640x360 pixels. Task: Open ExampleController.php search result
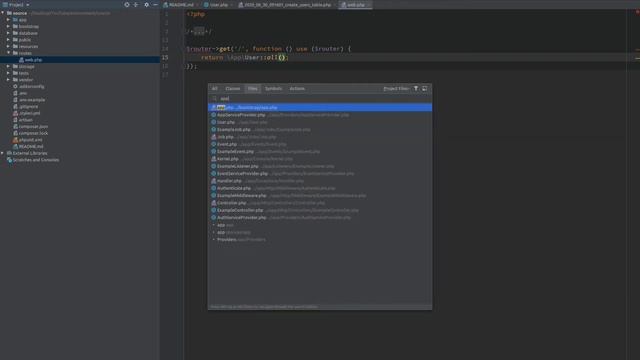tap(320, 210)
